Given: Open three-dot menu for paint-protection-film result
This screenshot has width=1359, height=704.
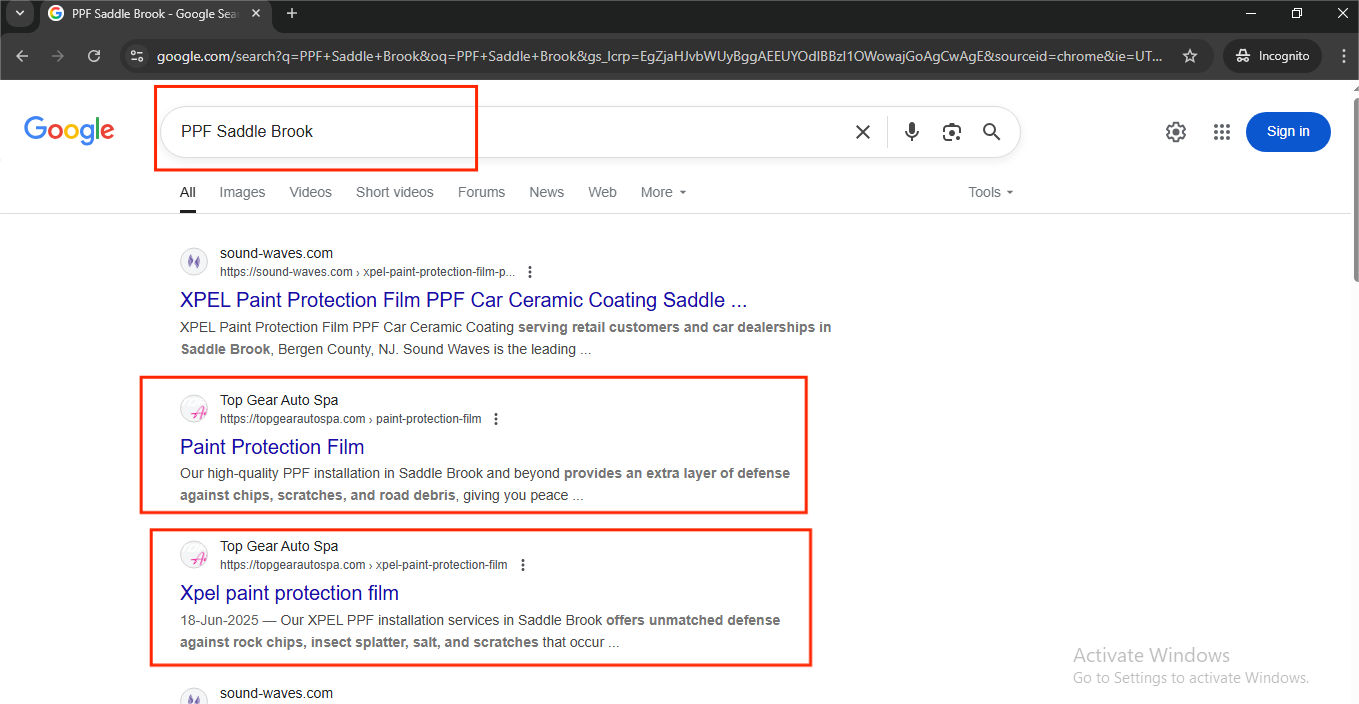Looking at the screenshot, I should (x=496, y=419).
